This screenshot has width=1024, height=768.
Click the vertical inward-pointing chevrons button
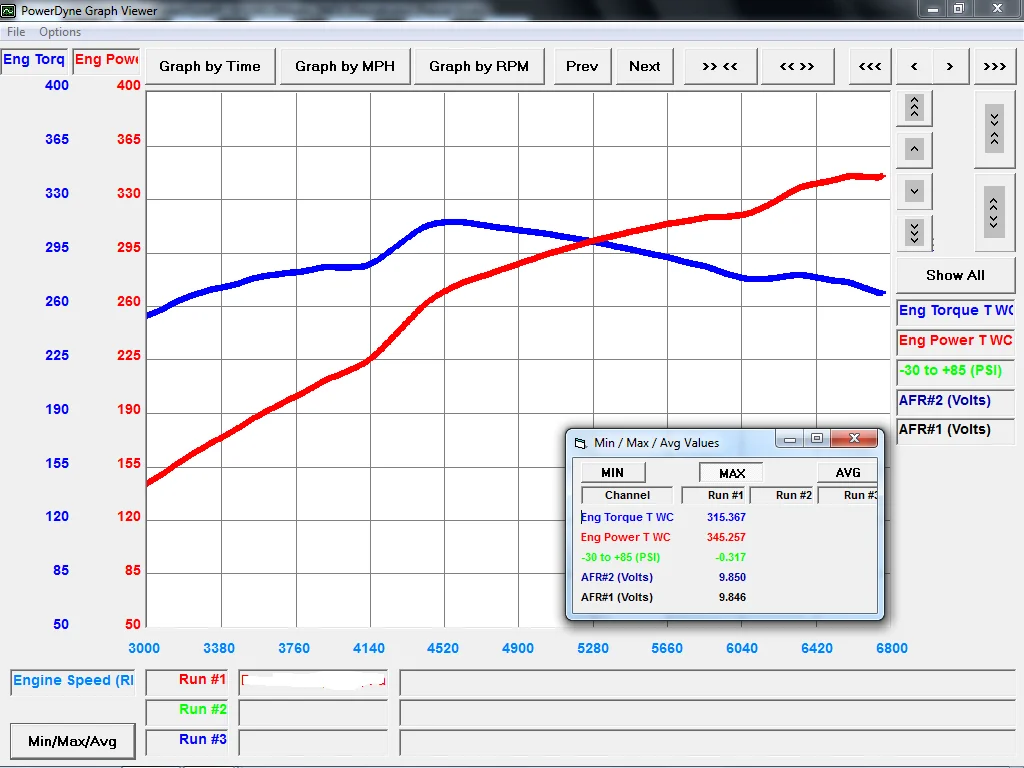coord(994,129)
